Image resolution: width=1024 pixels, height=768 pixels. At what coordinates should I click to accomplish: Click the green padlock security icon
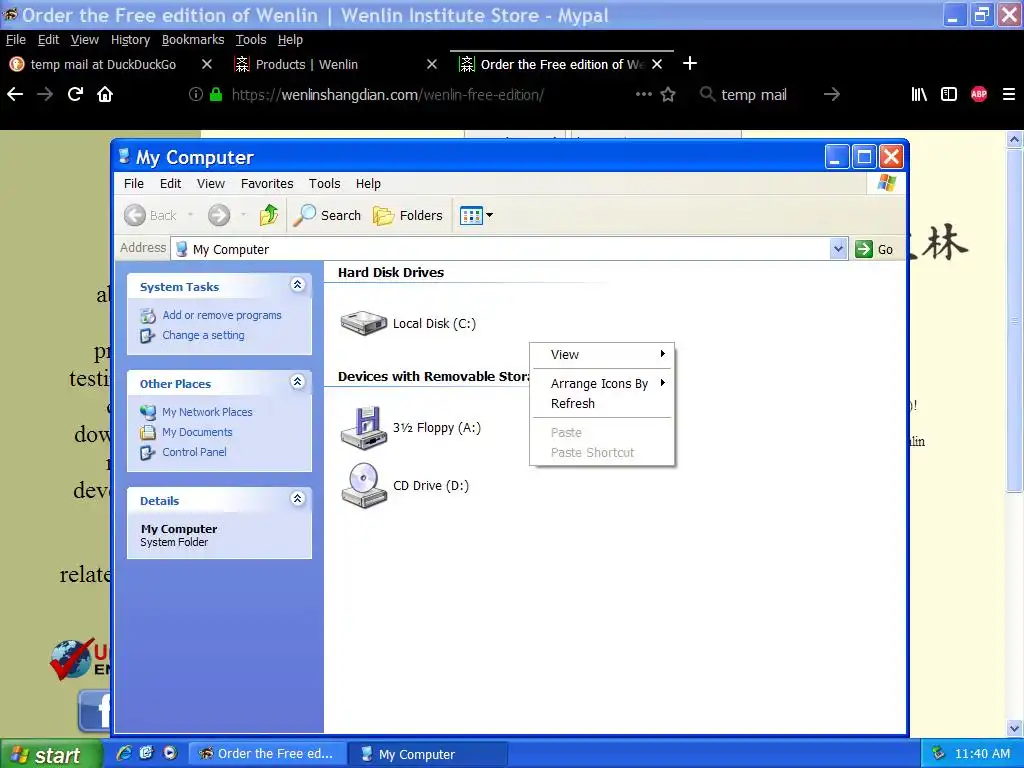tap(216, 94)
